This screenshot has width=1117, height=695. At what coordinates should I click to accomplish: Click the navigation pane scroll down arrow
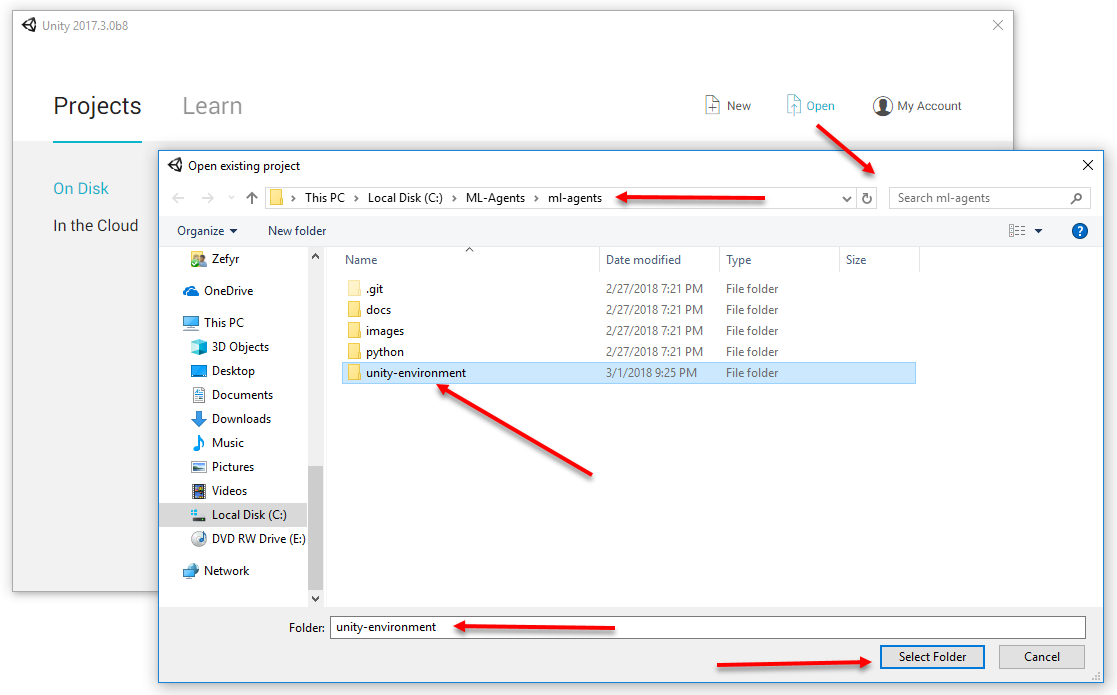pyautogui.click(x=316, y=598)
